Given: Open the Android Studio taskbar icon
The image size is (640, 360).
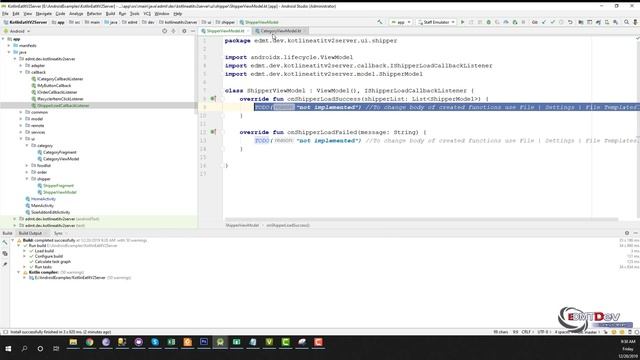Looking at the screenshot, I should point(220,342).
